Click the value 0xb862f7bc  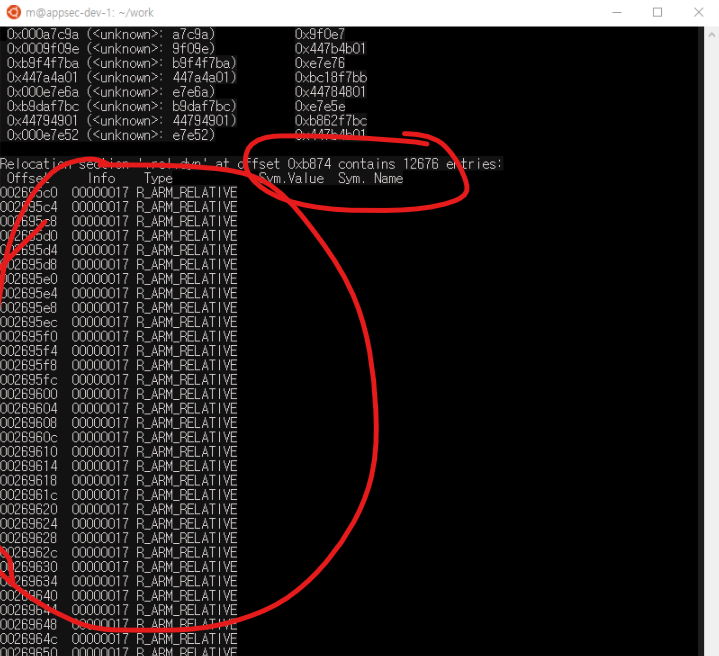pyautogui.click(x=331, y=121)
